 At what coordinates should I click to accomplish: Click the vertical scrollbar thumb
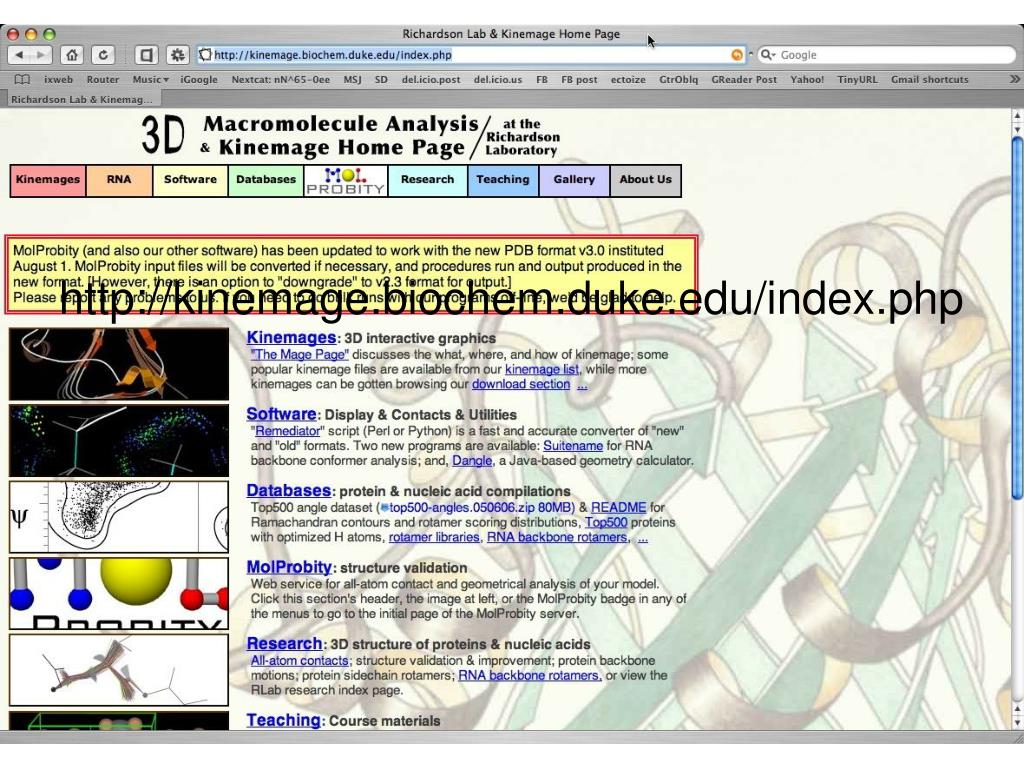click(x=1017, y=318)
